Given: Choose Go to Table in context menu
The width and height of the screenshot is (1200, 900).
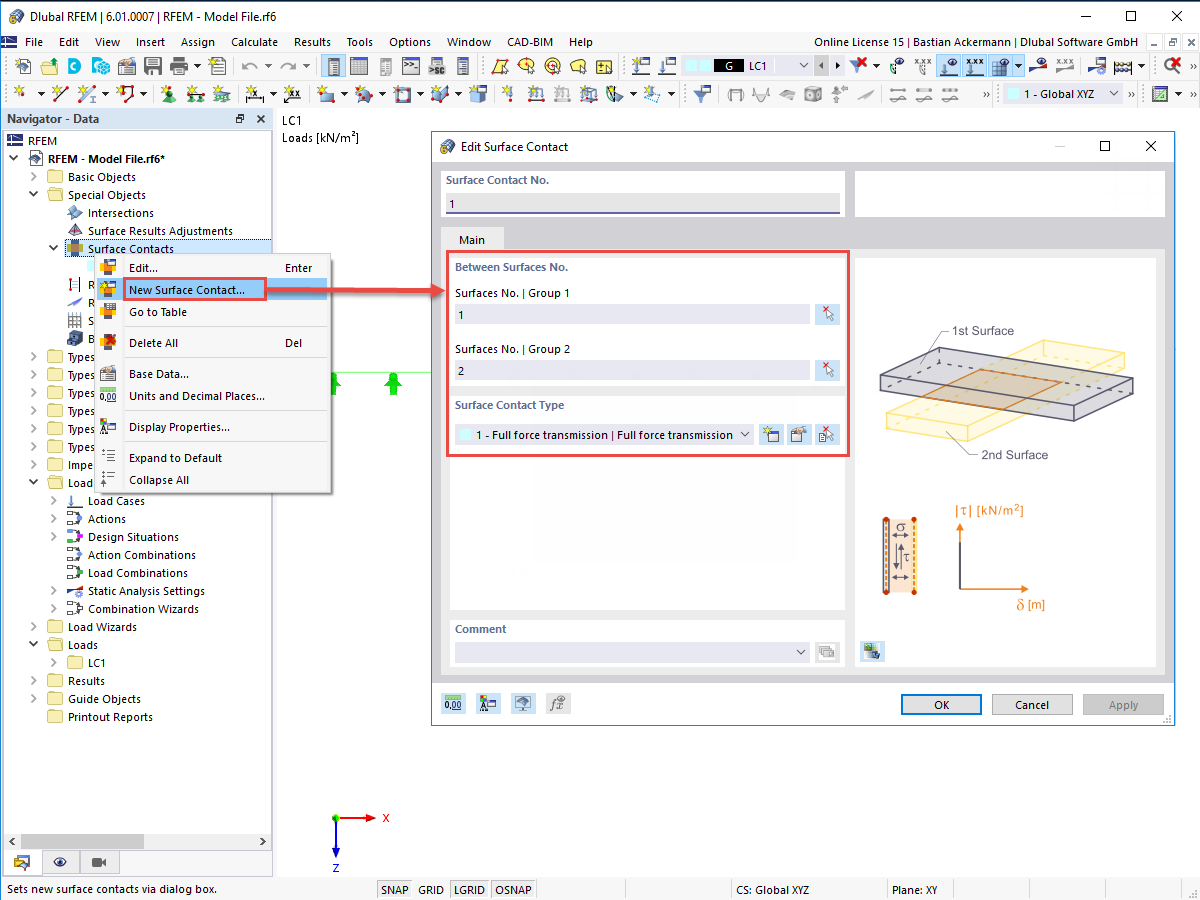Looking at the screenshot, I should pos(158,312).
